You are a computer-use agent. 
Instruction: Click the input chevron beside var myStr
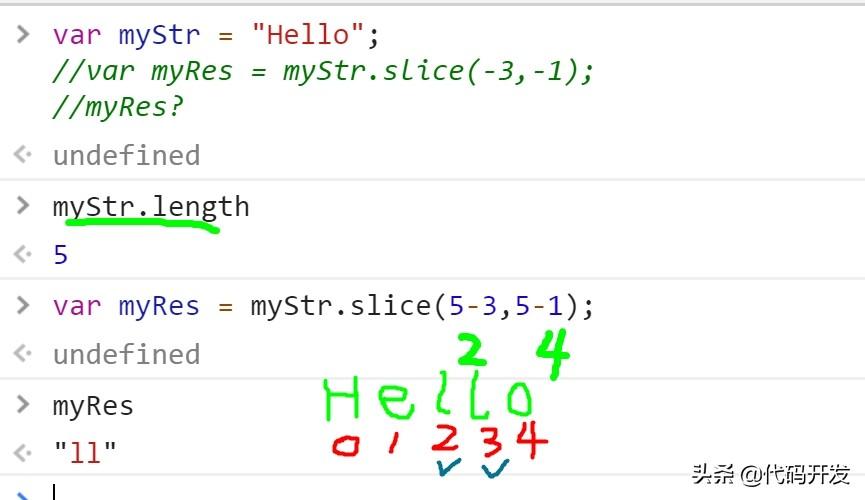pyautogui.click(x=23, y=35)
